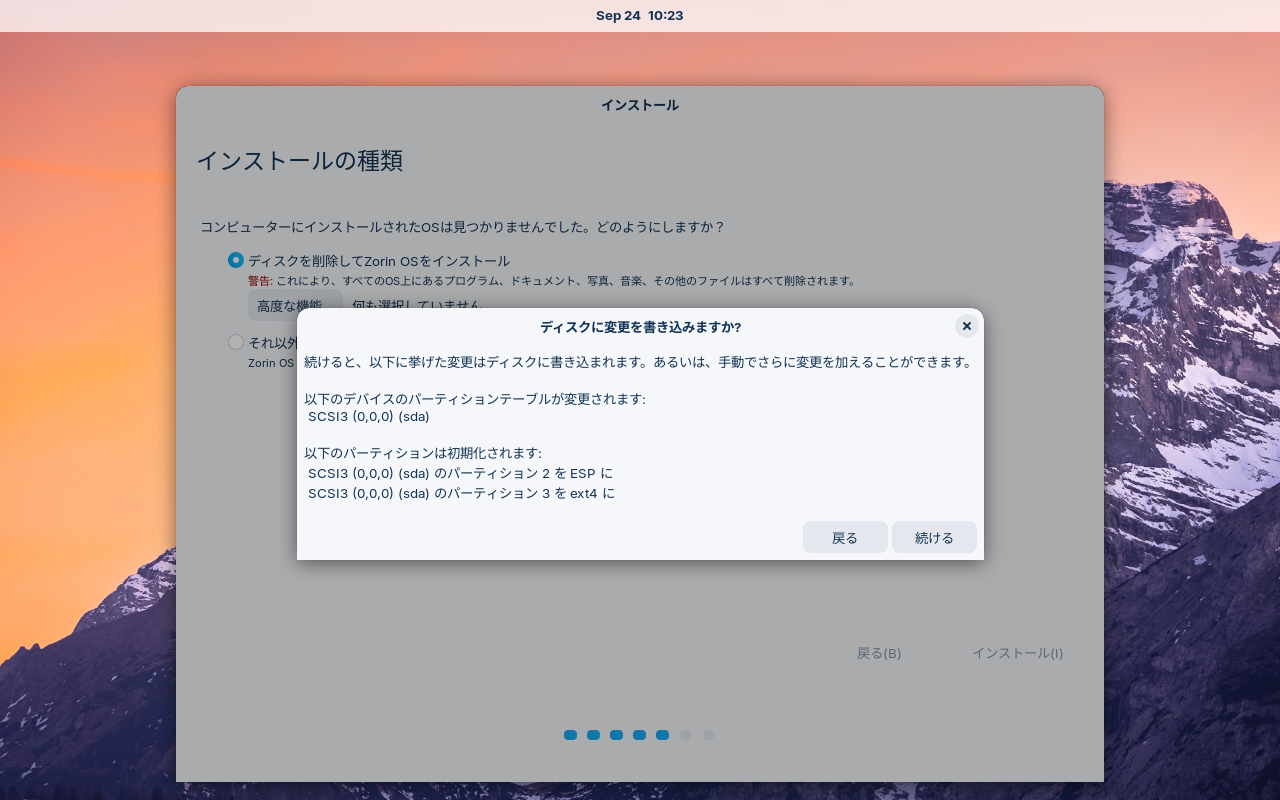This screenshot has height=800, width=1280.
Task: Close the disk changes confirmation dialog
Action: tap(966, 326)
